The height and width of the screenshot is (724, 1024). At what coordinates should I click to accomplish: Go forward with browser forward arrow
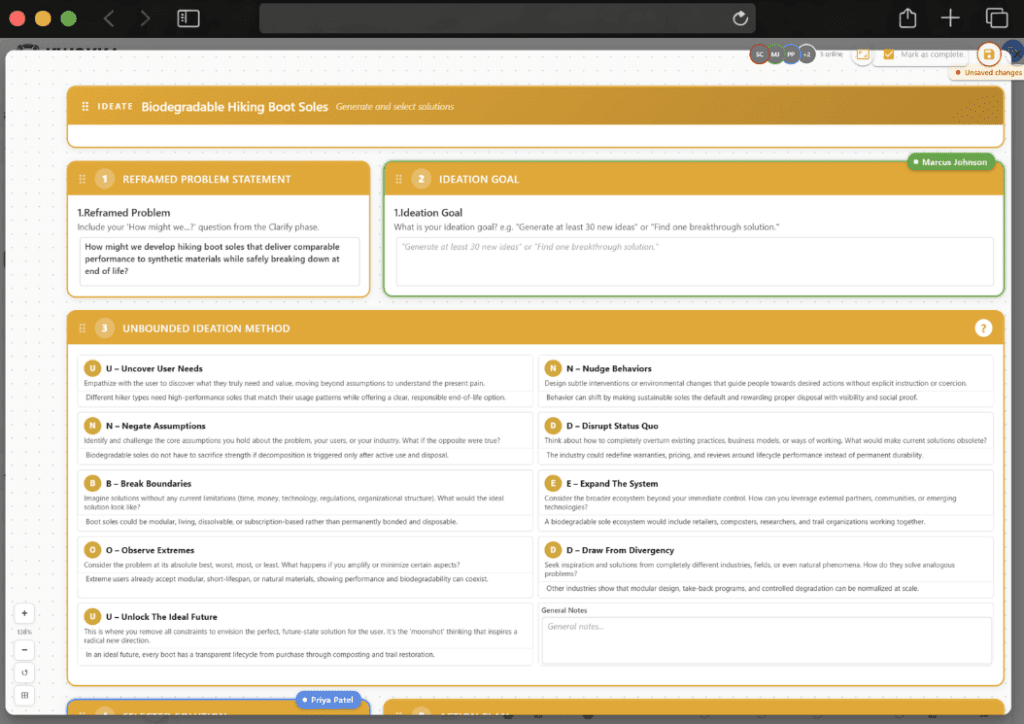pos(144,18)
